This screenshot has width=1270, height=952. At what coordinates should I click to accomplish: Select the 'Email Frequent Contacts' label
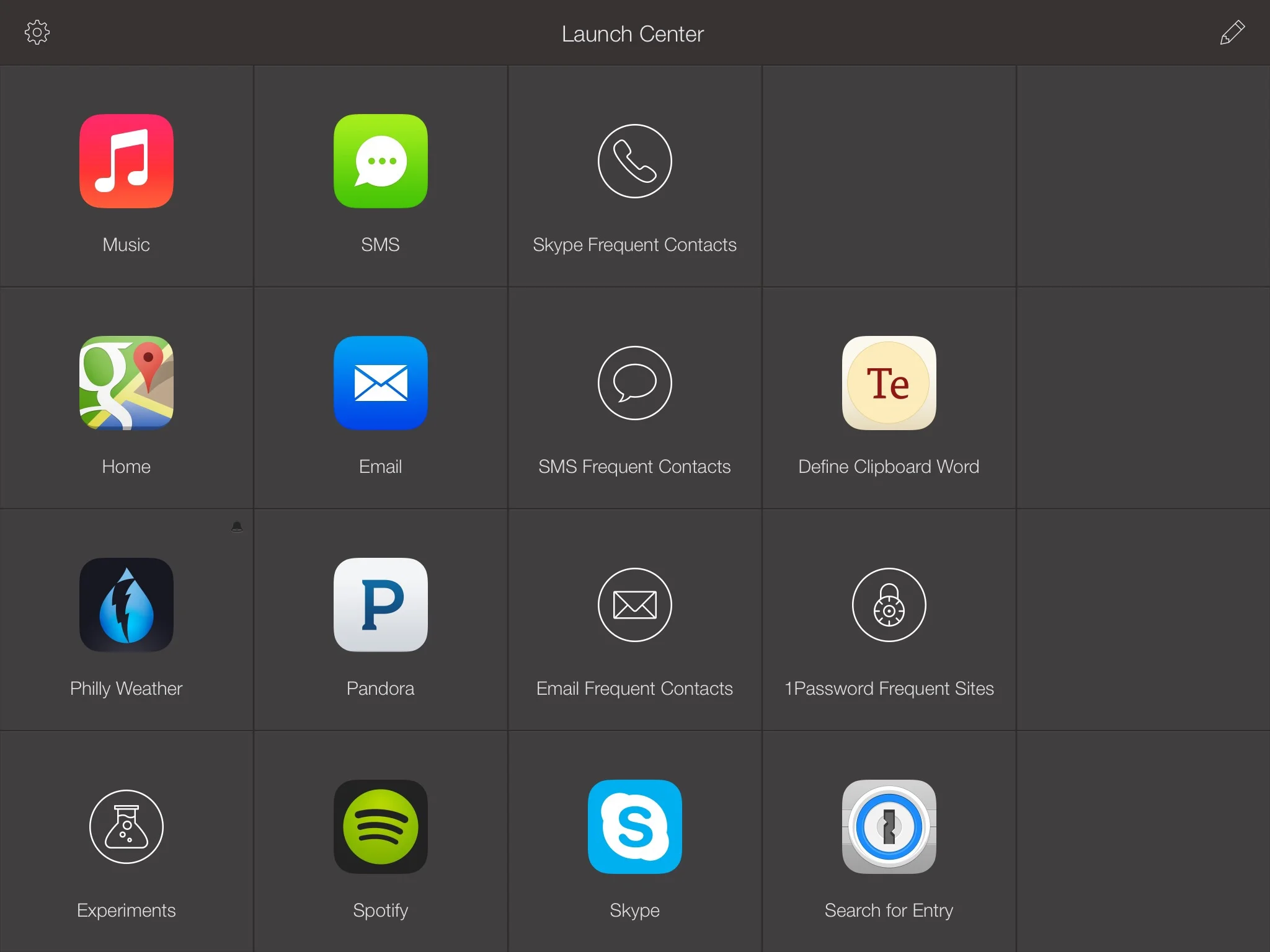click(x=635, y=689)
